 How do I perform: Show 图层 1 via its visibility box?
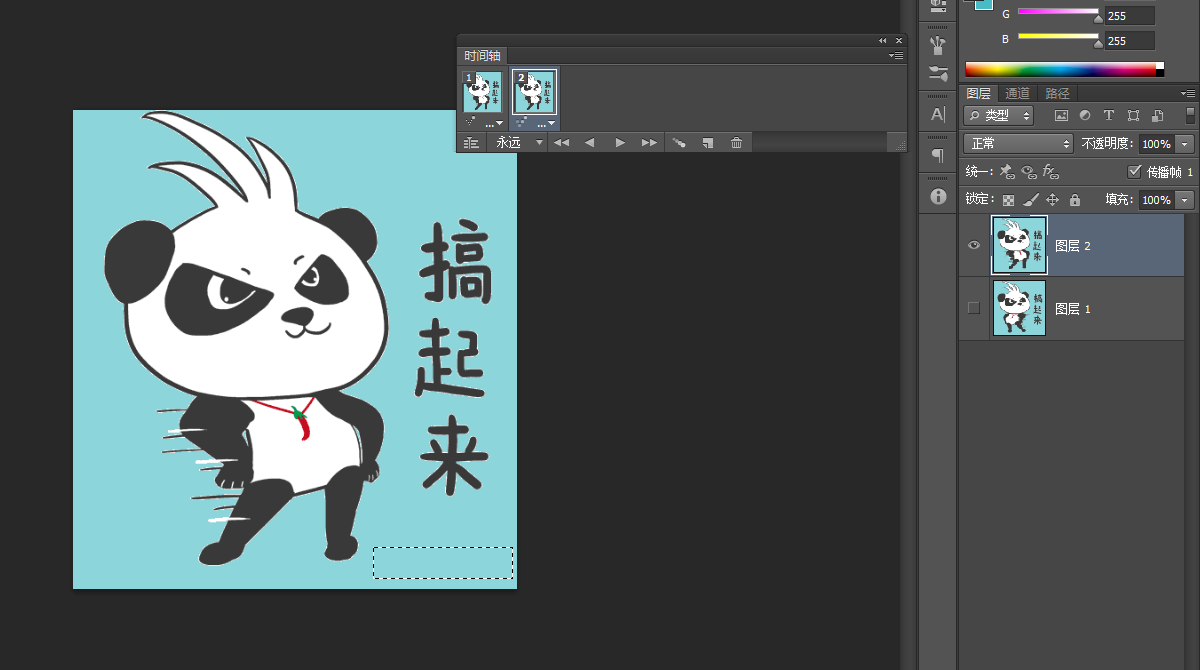tap(974, 308)
